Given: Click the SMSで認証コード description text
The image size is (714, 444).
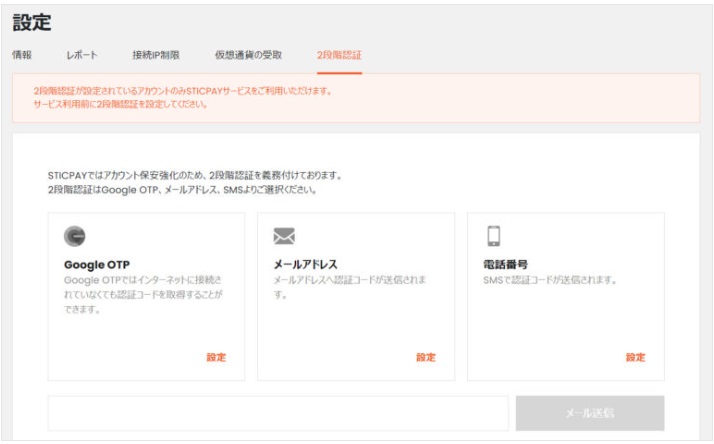Looking at the screenshot, I should [x=550, y=280].
